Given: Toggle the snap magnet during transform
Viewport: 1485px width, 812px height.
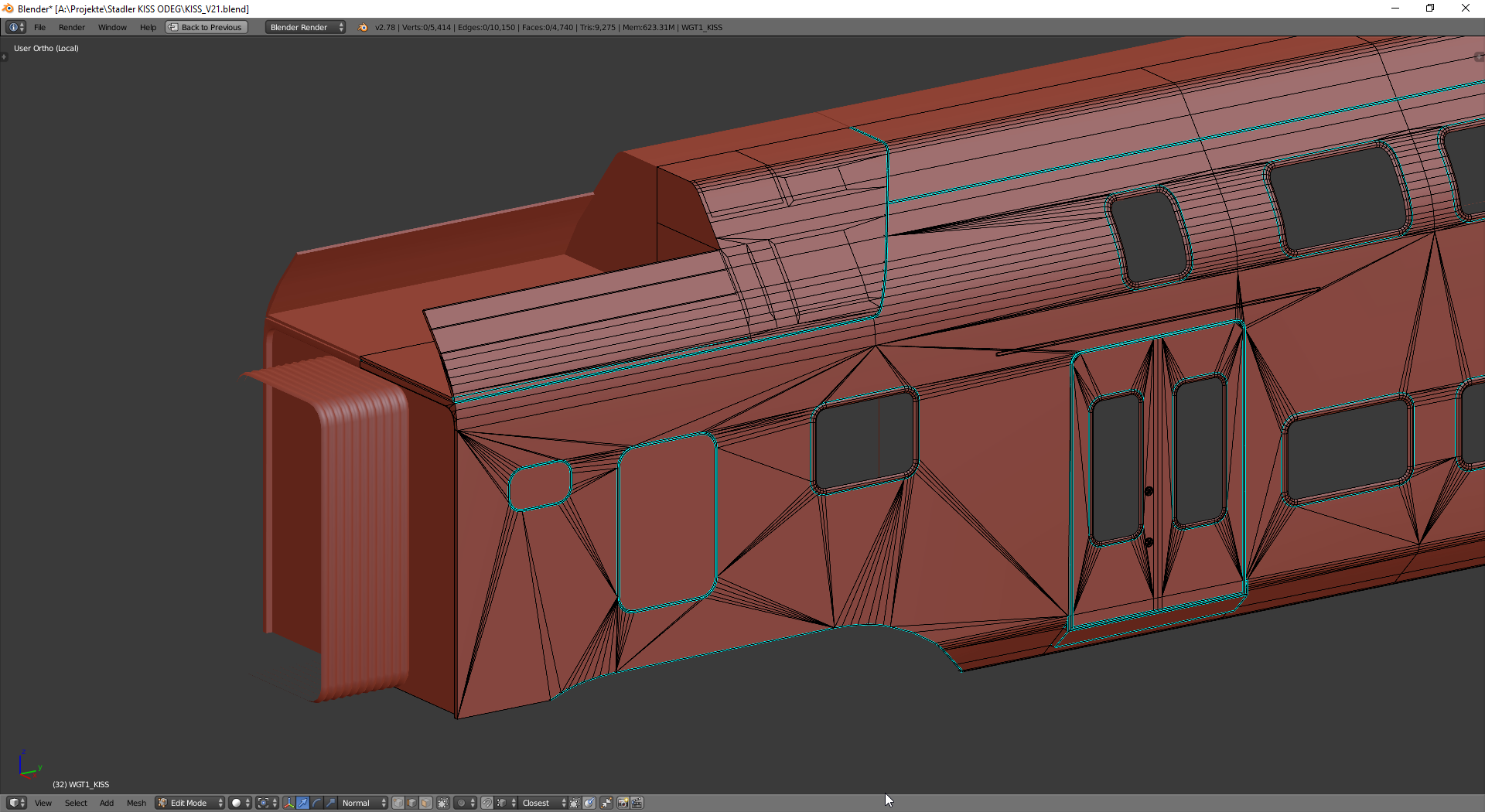Looking at the screenshot, I should click(x=487, y=803).
